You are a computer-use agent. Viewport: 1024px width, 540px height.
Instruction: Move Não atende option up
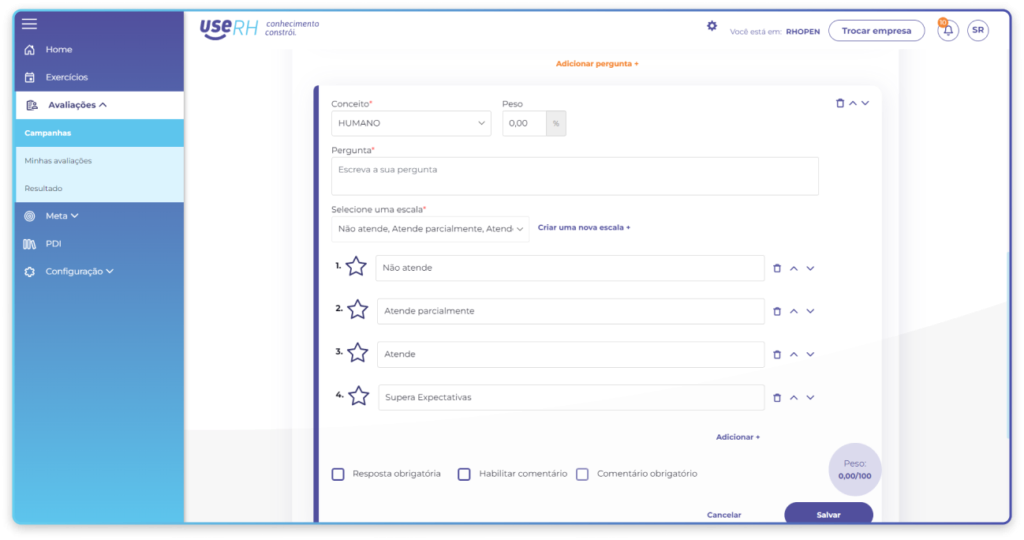coord(793,268)
